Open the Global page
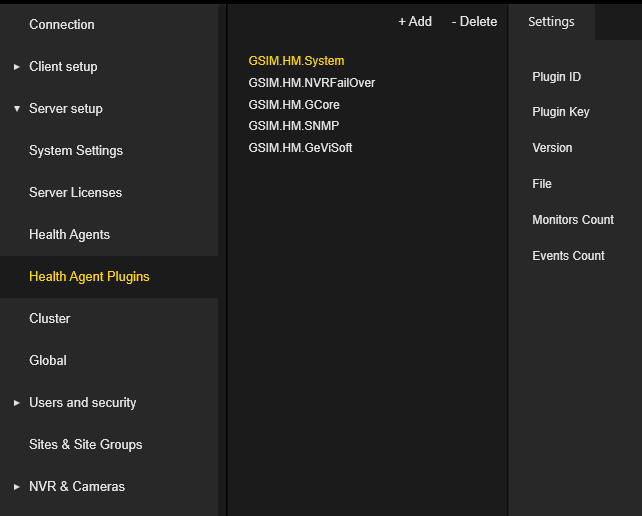Screen dimensions: 642x516 [x=48, y=360]
